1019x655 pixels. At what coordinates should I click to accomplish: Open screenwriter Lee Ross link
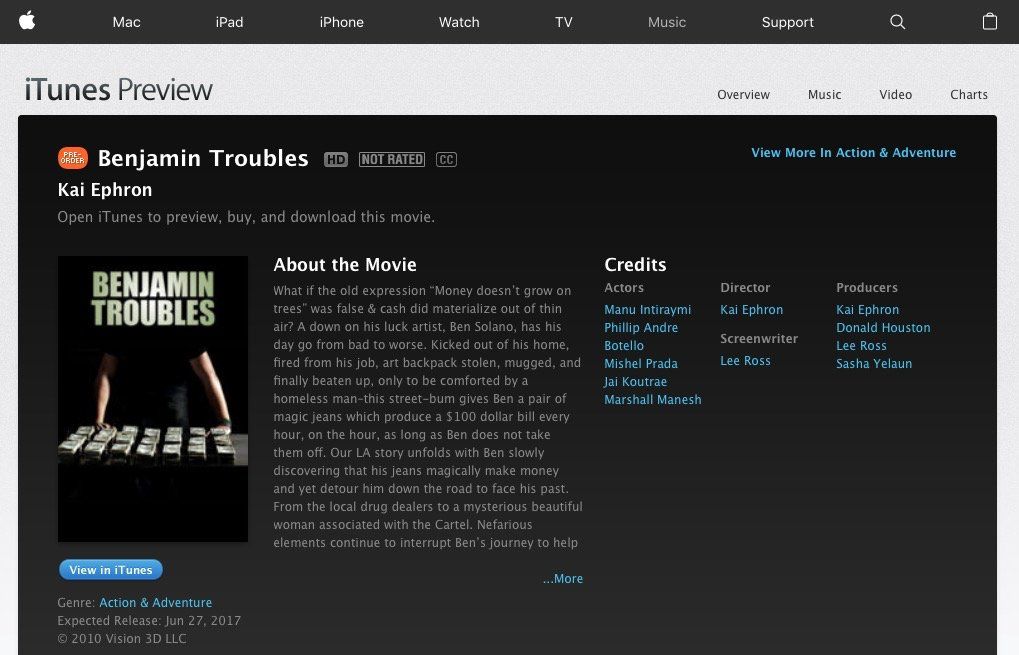click(745, 361)
